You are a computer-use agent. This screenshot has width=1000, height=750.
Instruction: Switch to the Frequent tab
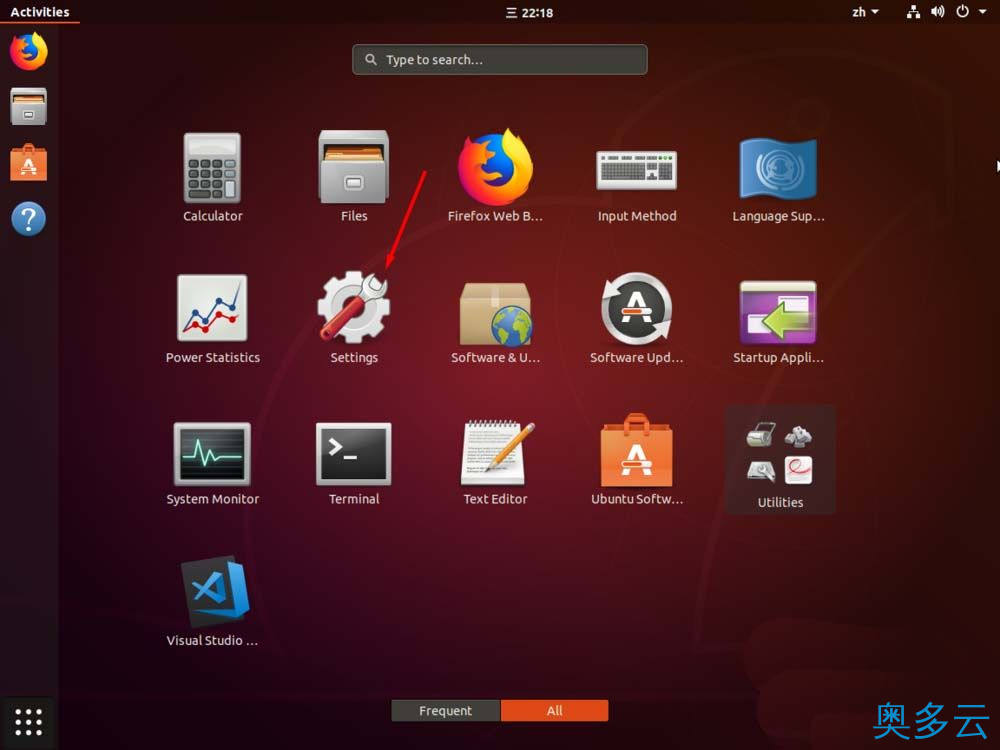[x=446, y=710]
